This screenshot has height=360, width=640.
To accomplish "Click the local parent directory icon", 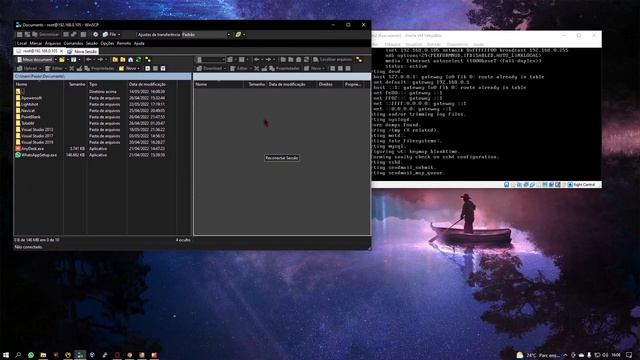I will point(115,60).
